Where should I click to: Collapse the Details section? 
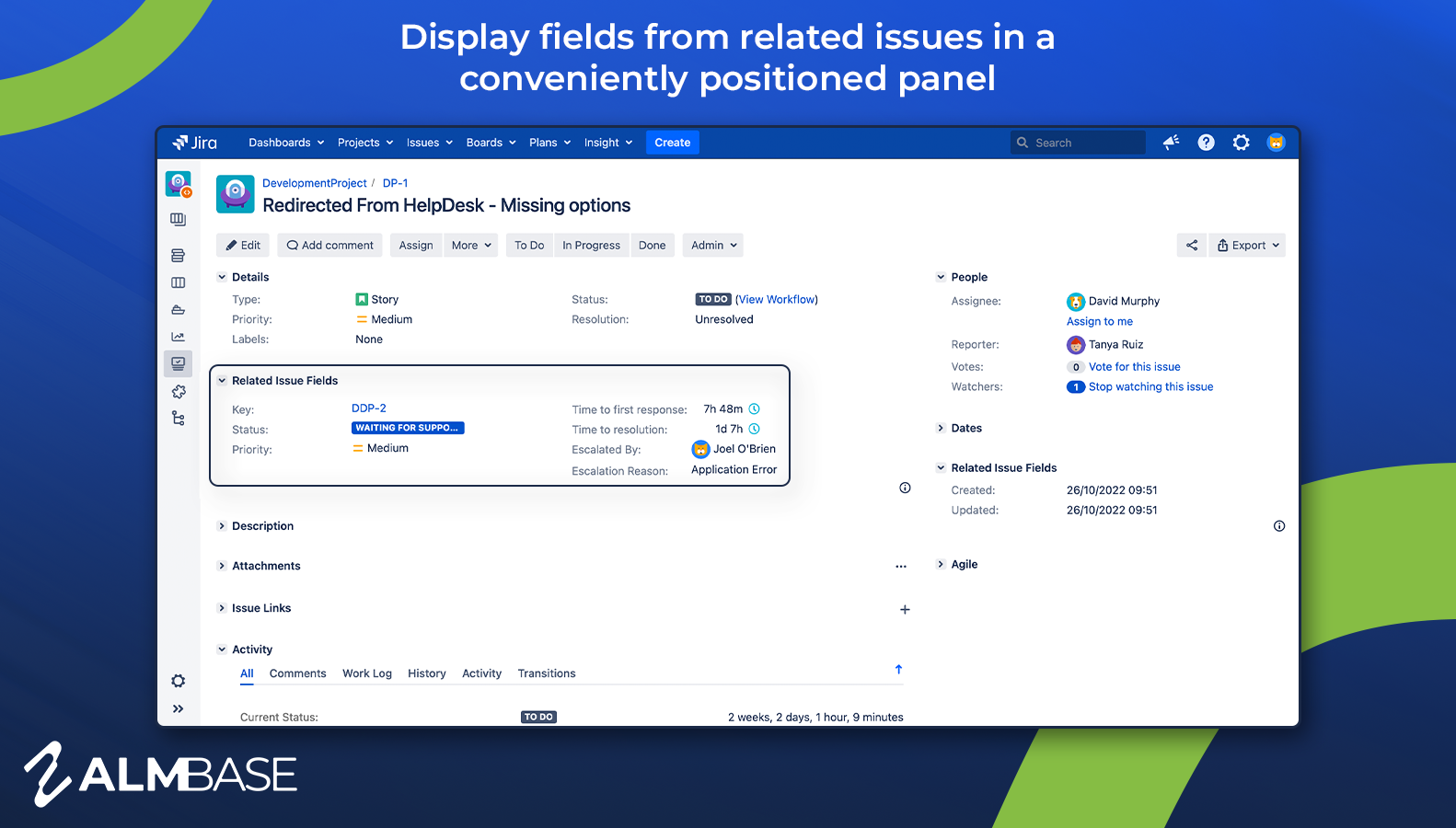click(x=222, y=277)
